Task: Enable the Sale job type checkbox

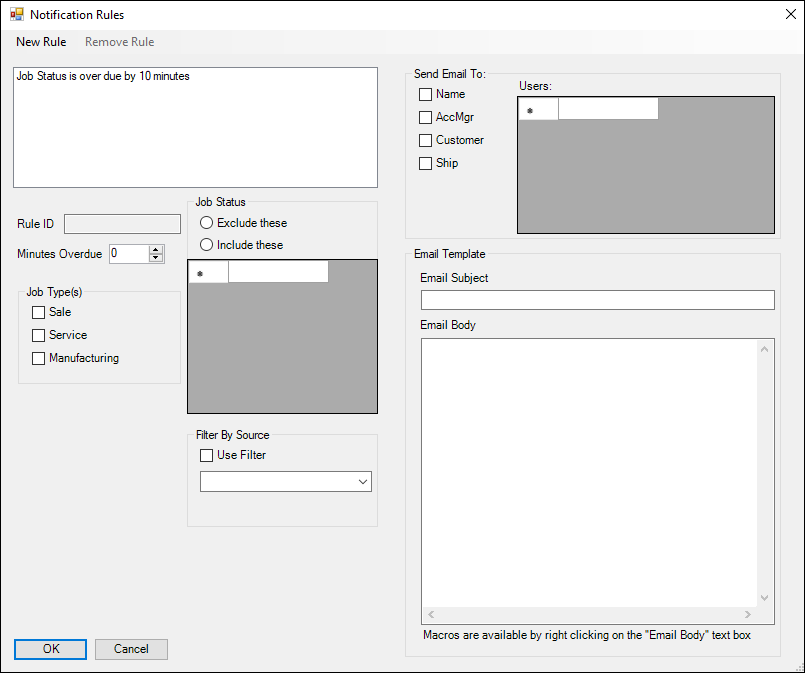Action: [39, 313]
